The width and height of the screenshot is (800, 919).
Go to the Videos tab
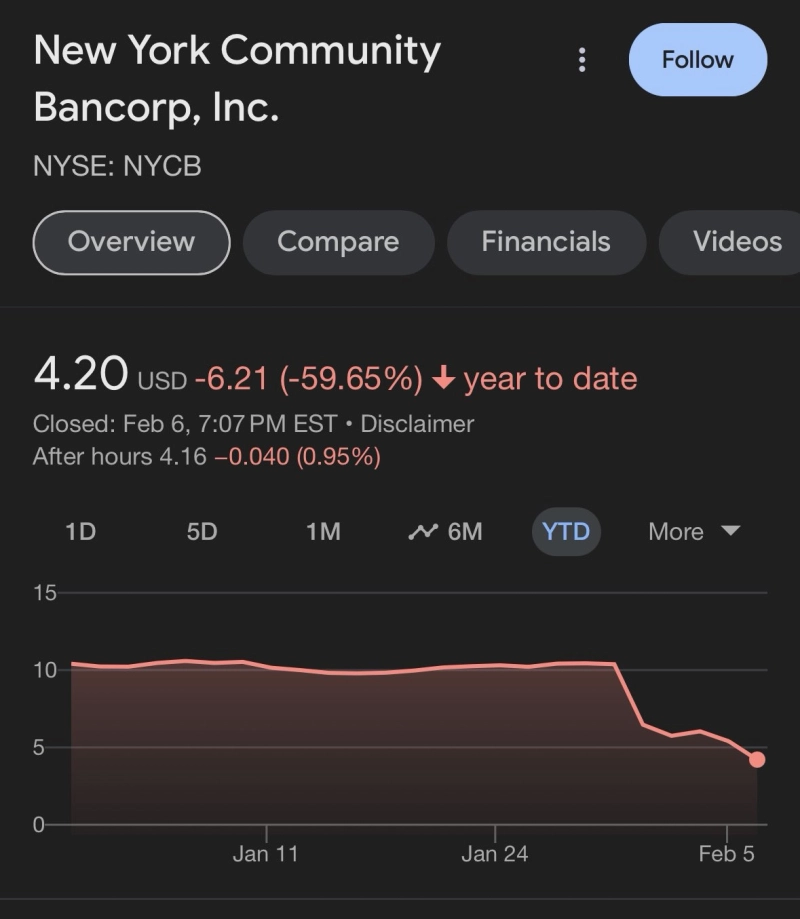tap(737, 242)
